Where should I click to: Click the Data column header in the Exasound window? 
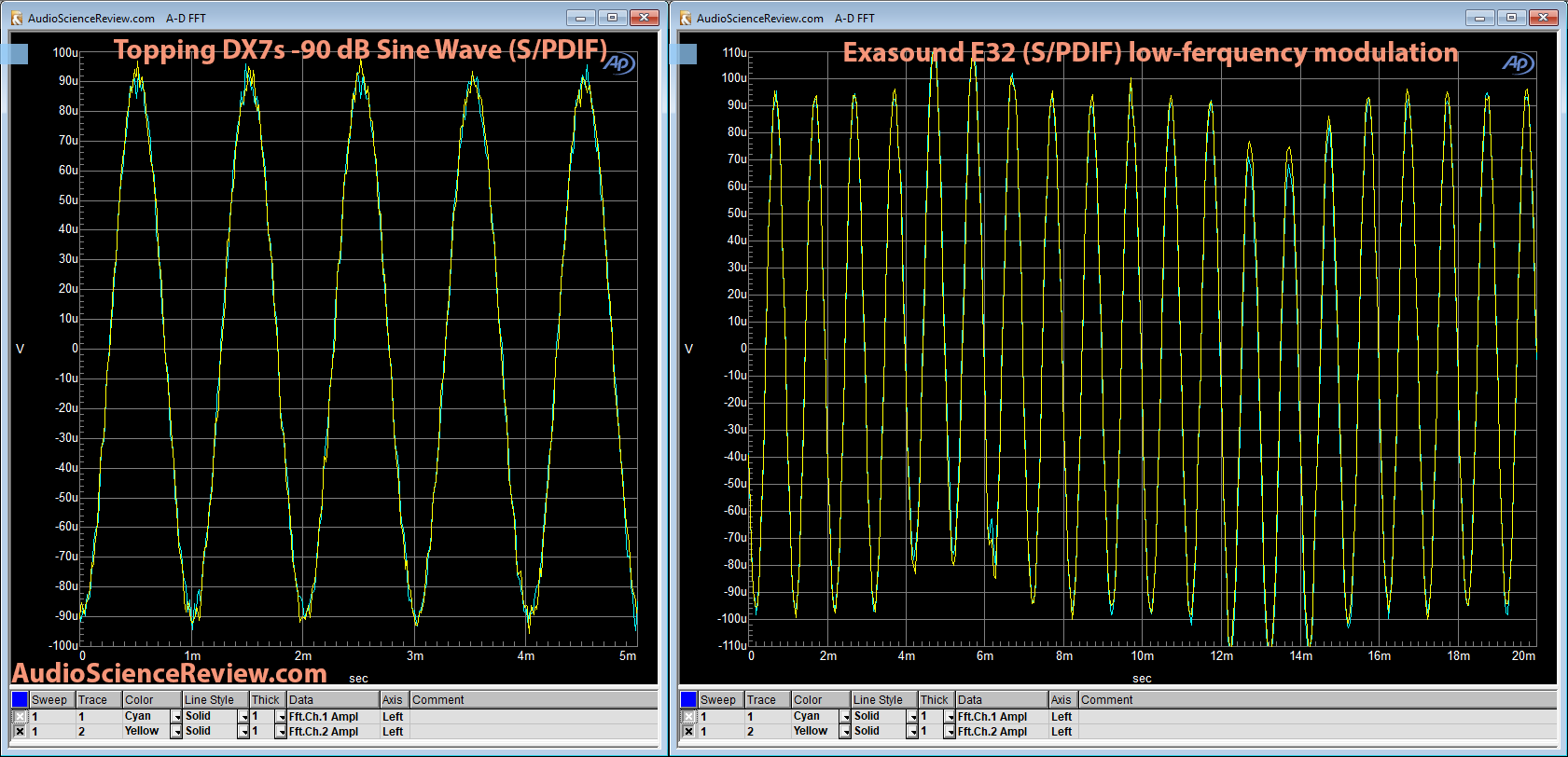point(1002,699)
